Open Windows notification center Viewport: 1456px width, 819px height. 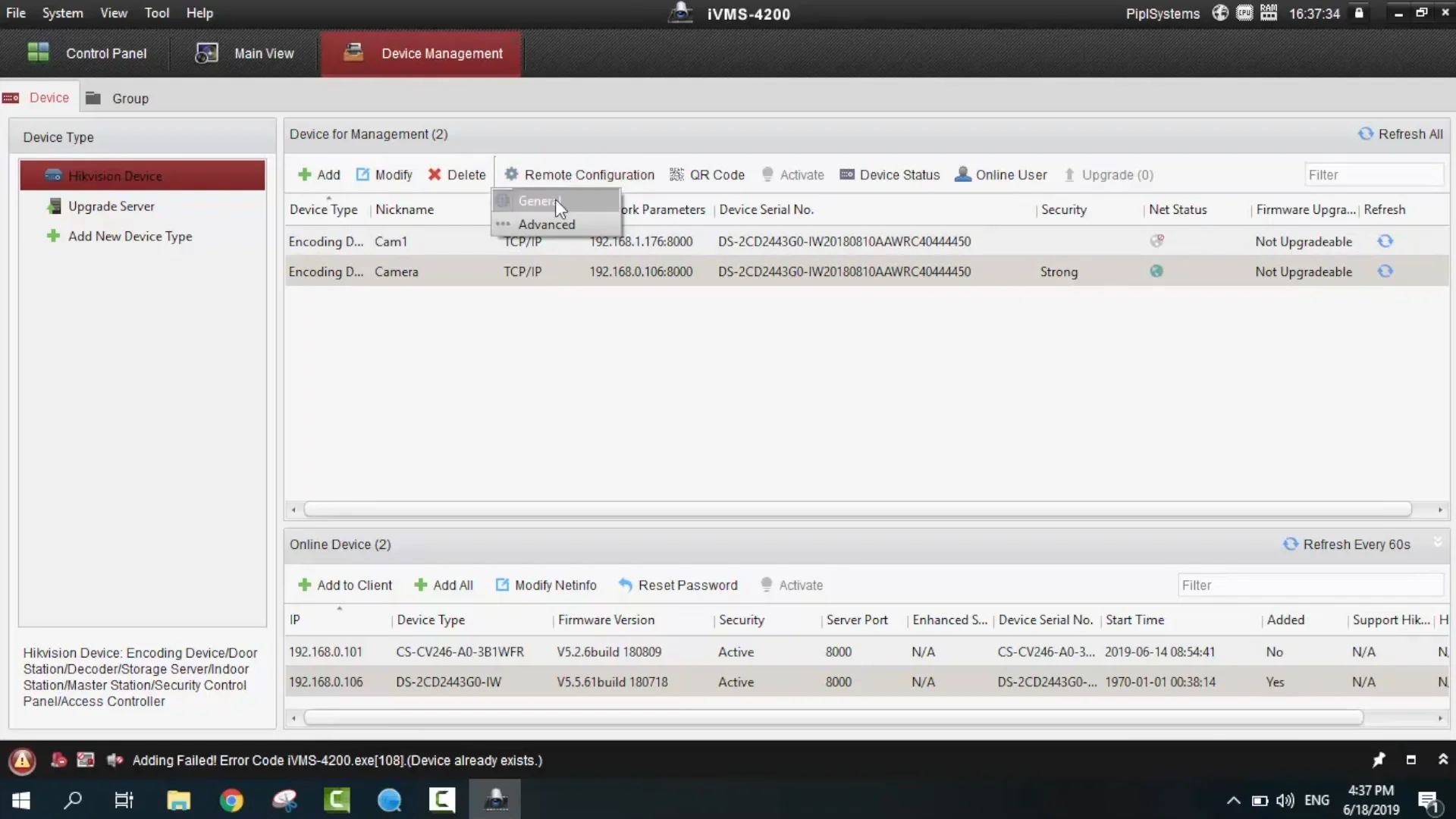pos(1429,801)
